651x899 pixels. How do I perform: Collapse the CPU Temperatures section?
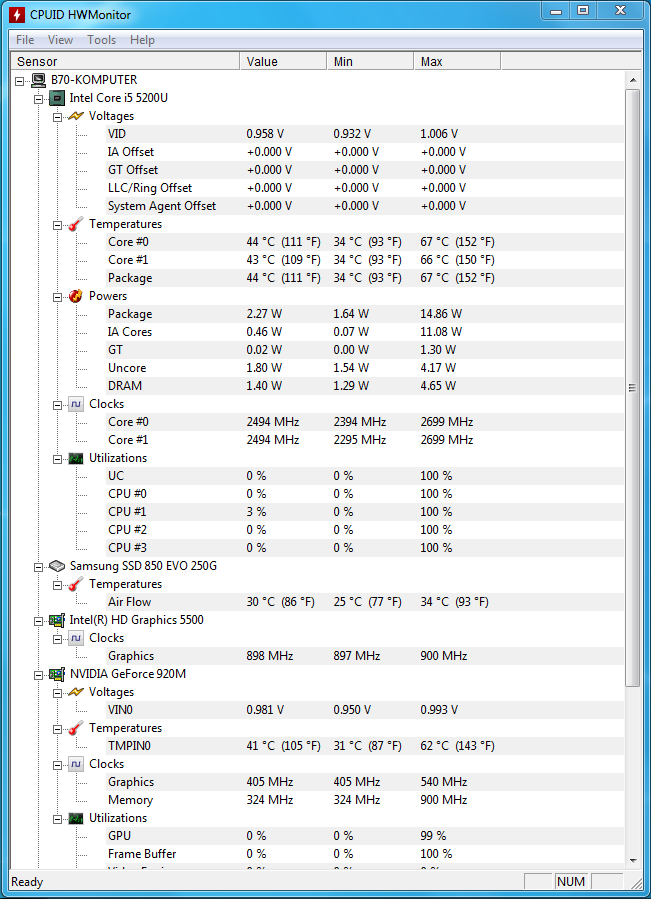click(x=57, y=225)
